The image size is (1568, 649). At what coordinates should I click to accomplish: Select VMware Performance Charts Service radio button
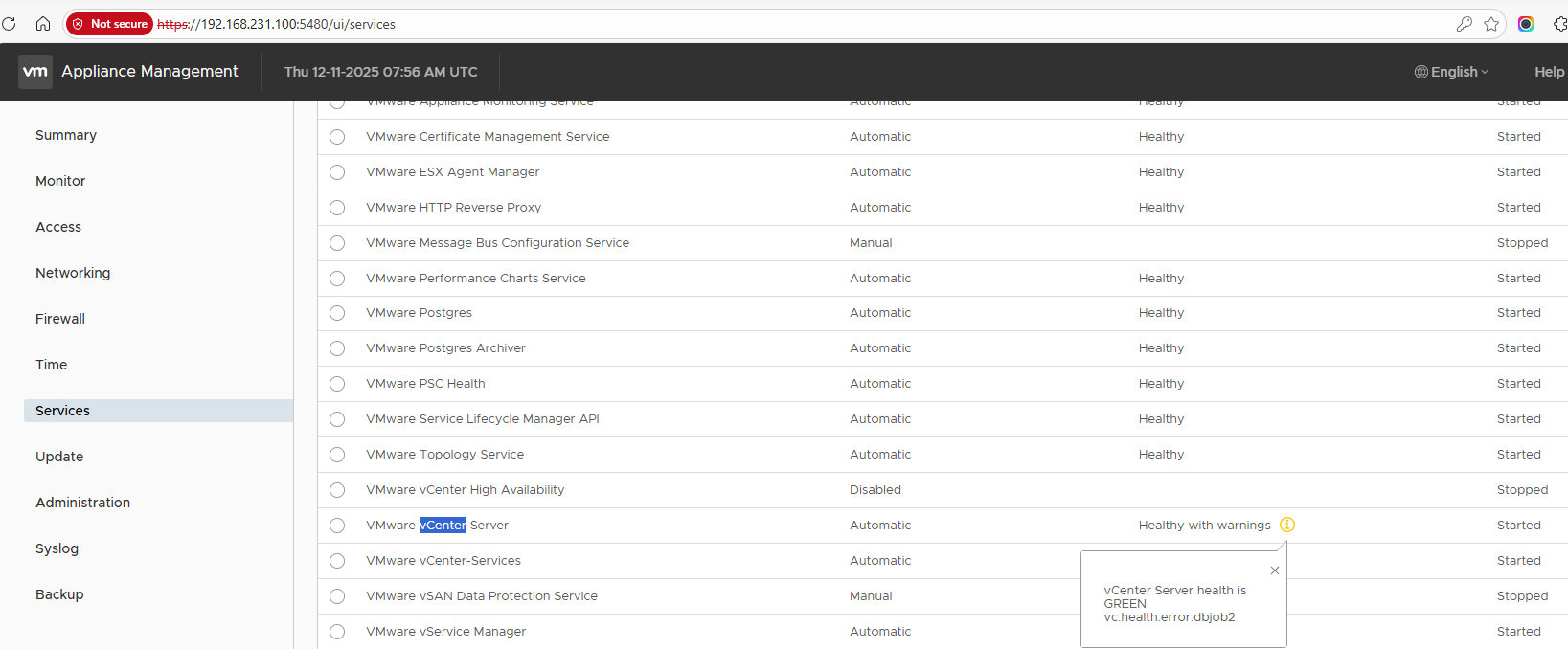pyautogui.click(x=337, y=279)
